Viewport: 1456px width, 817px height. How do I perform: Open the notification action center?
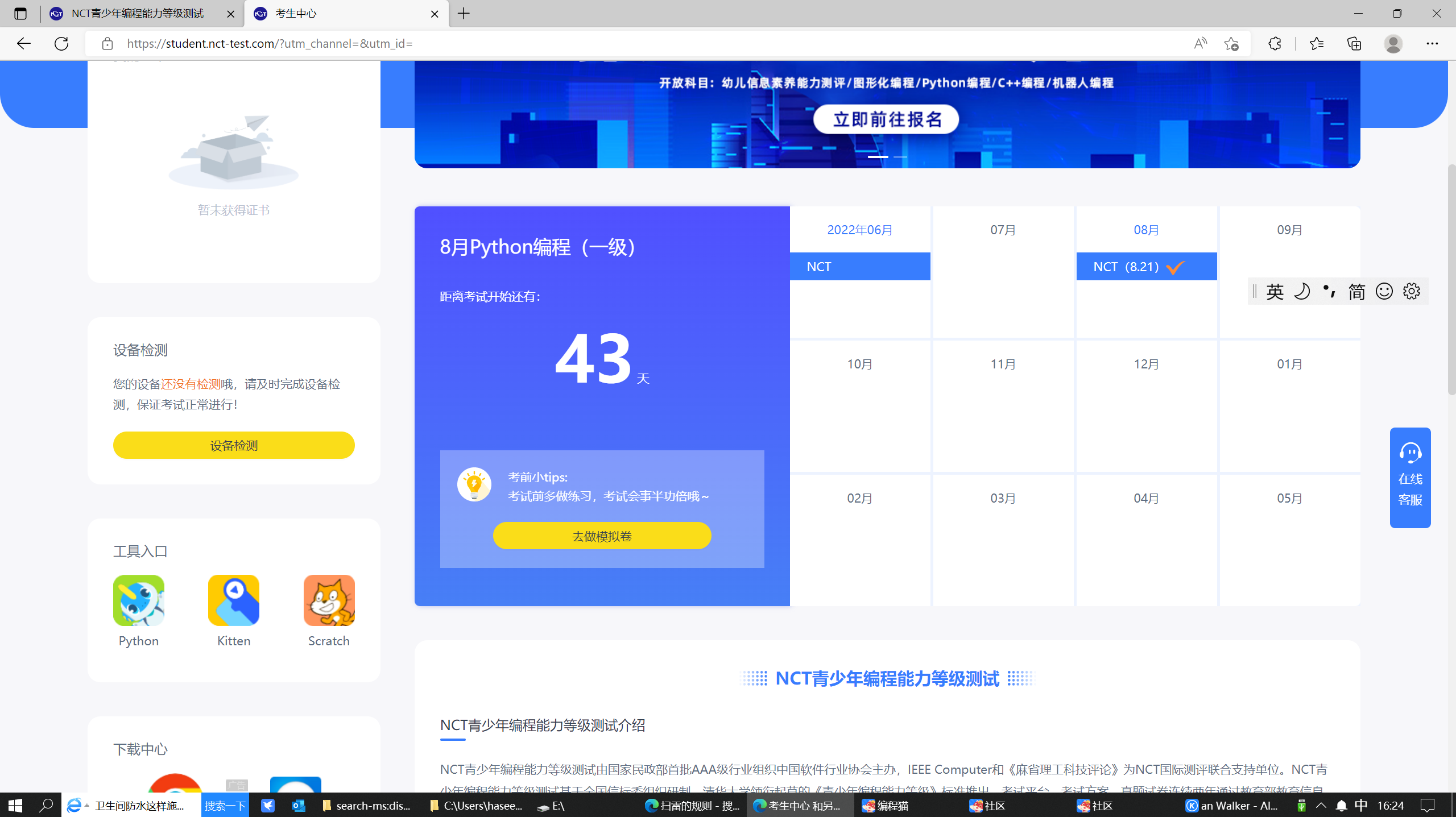(1427, 805)
